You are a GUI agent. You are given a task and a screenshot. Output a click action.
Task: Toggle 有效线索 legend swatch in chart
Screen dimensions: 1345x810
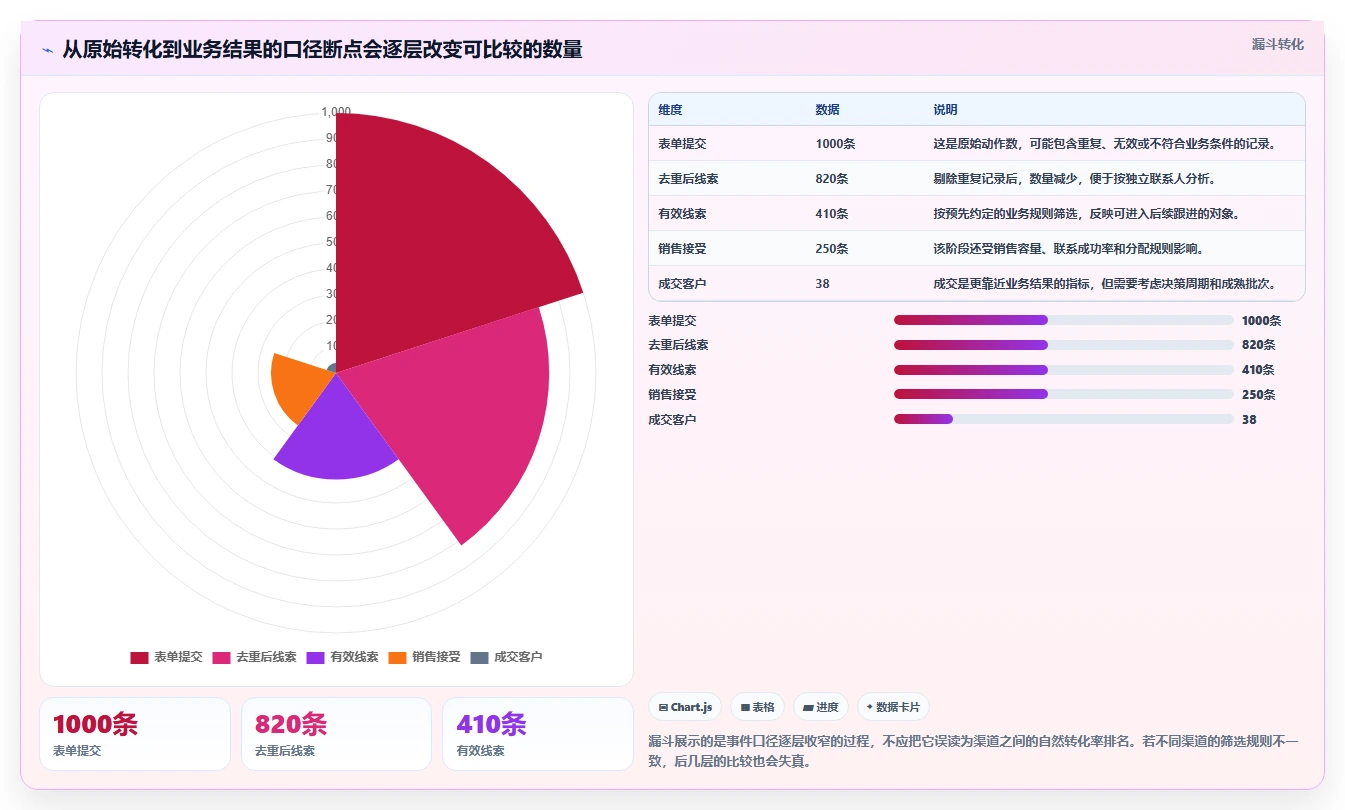point(315,657)
